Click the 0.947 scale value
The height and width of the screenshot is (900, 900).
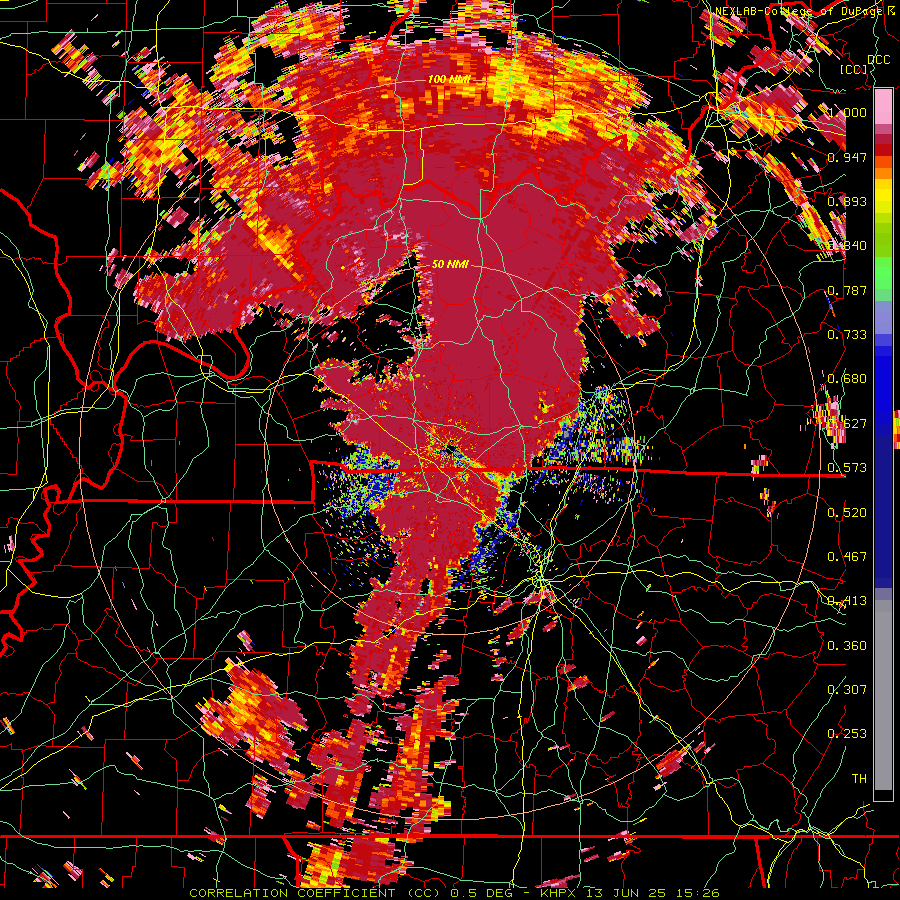(847, 157)
